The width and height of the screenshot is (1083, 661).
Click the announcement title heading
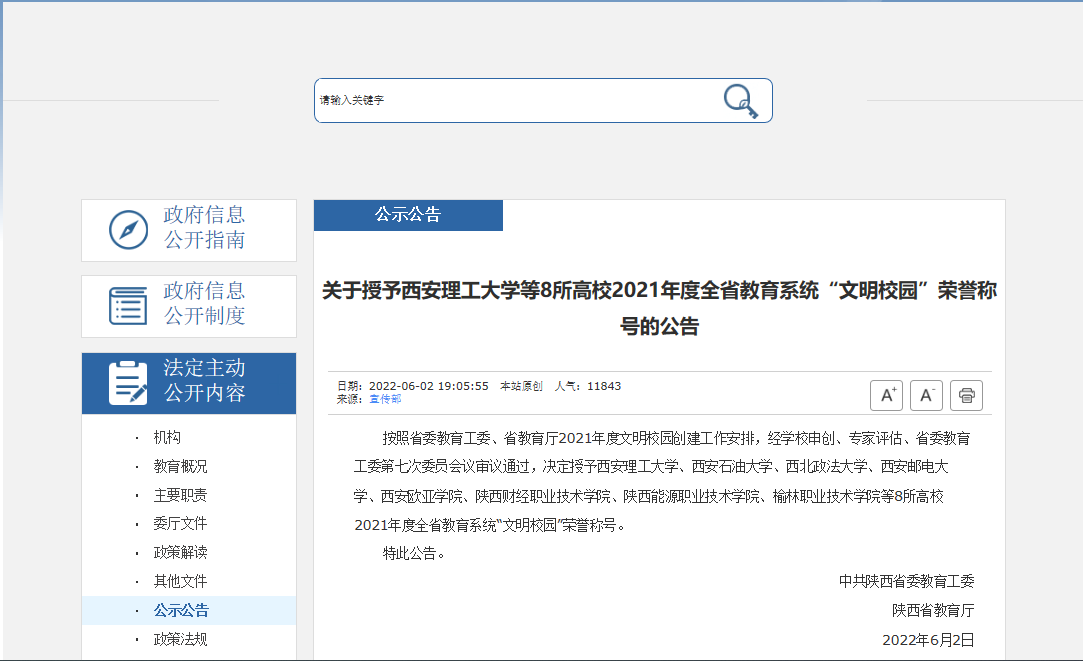[659, 308]
